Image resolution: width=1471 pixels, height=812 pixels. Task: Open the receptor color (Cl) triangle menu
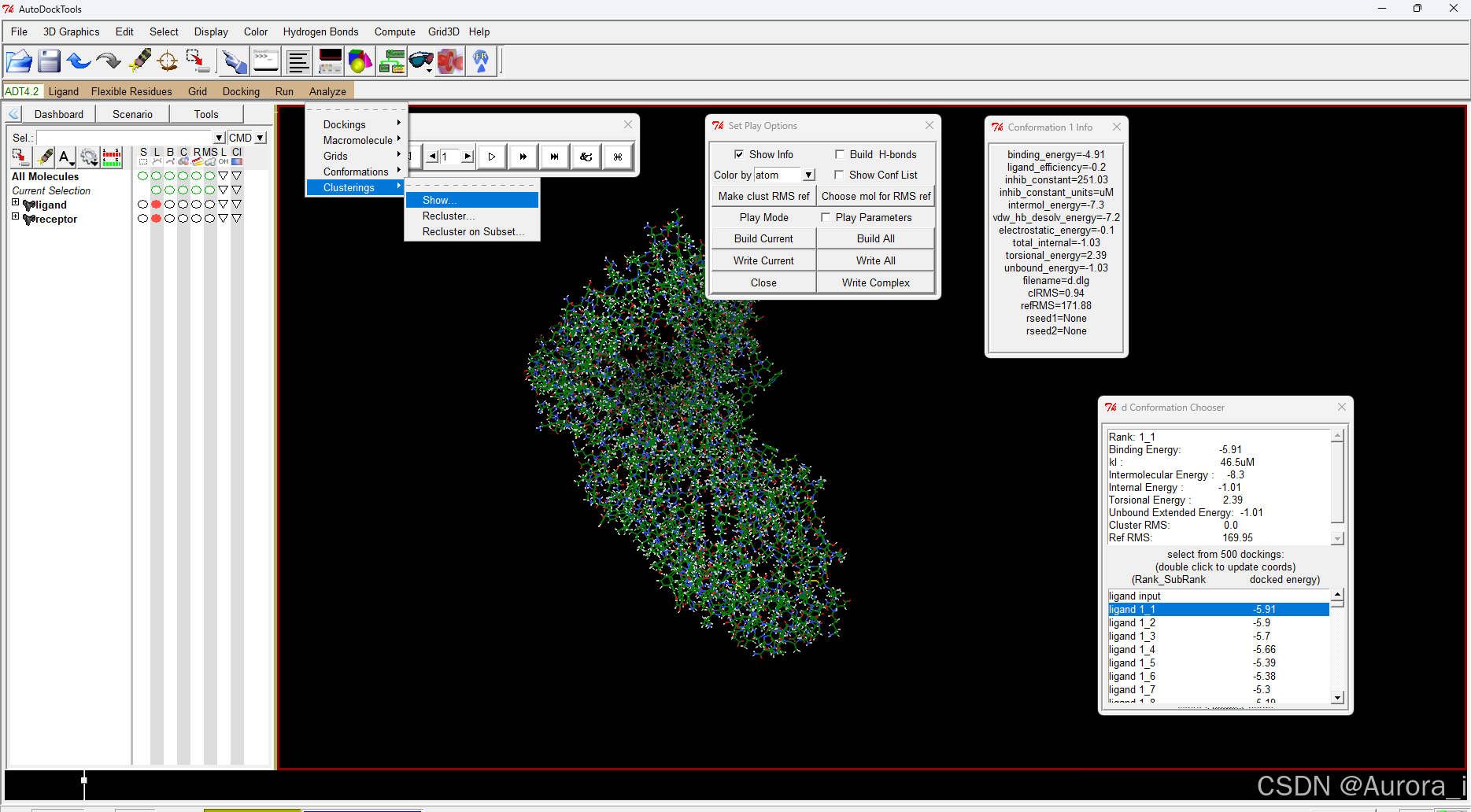tap(236, 219)
